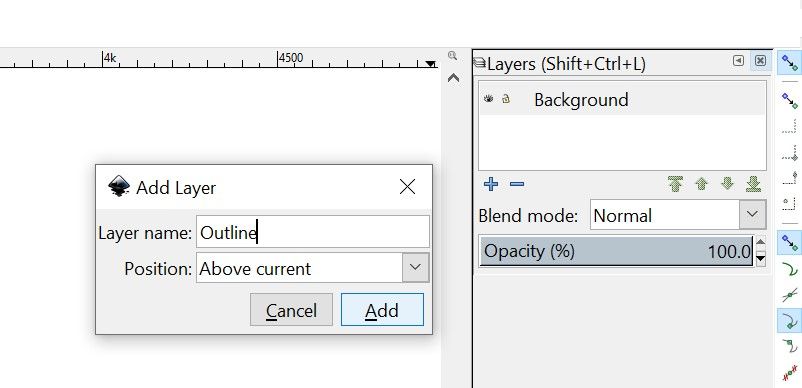802x388 pixels.
Task: Click the Inkscape logo in dialog title
Action: [x=119, y=187]
